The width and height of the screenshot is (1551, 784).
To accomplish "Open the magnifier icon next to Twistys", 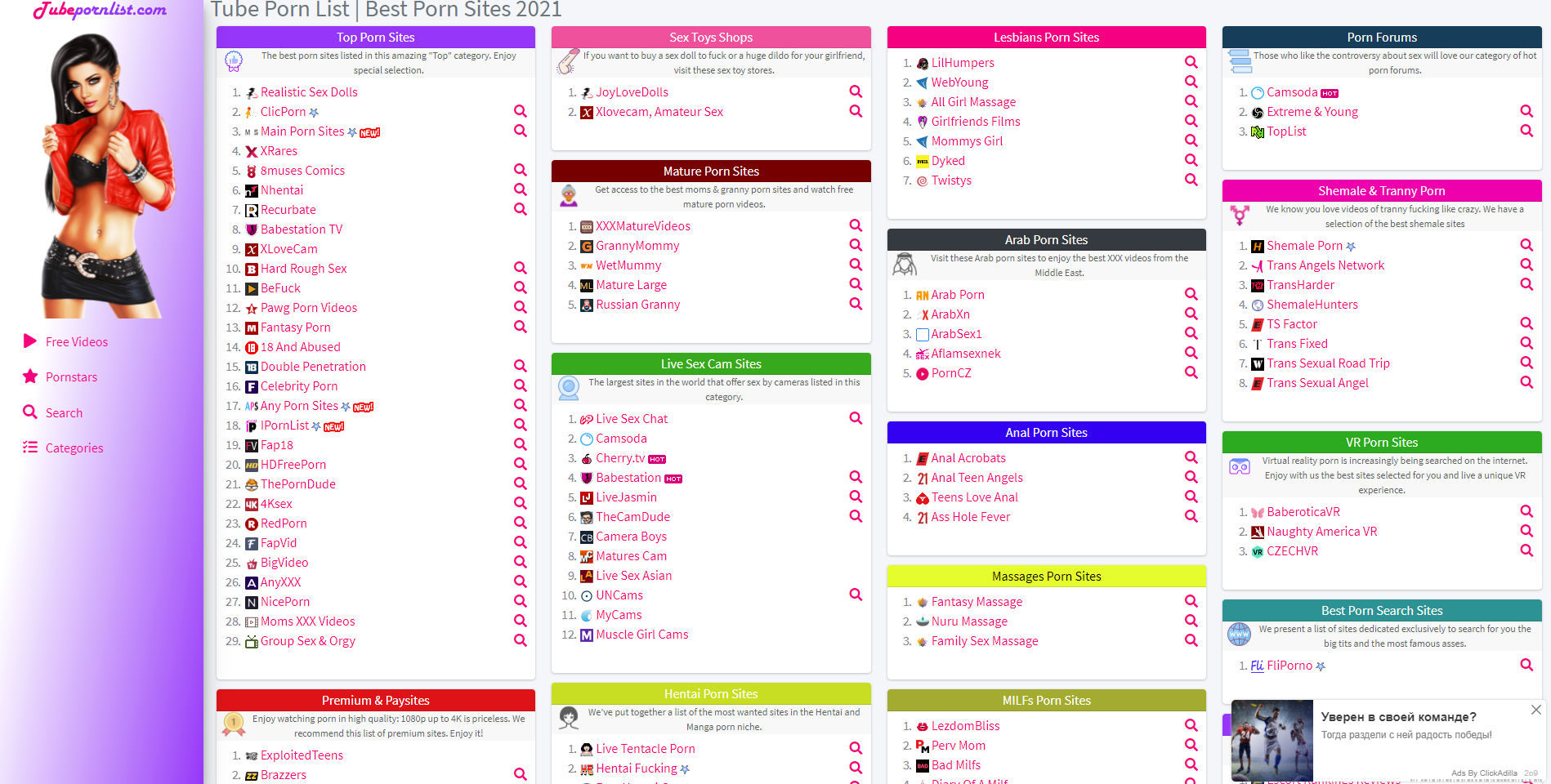I will (1191, 180).
